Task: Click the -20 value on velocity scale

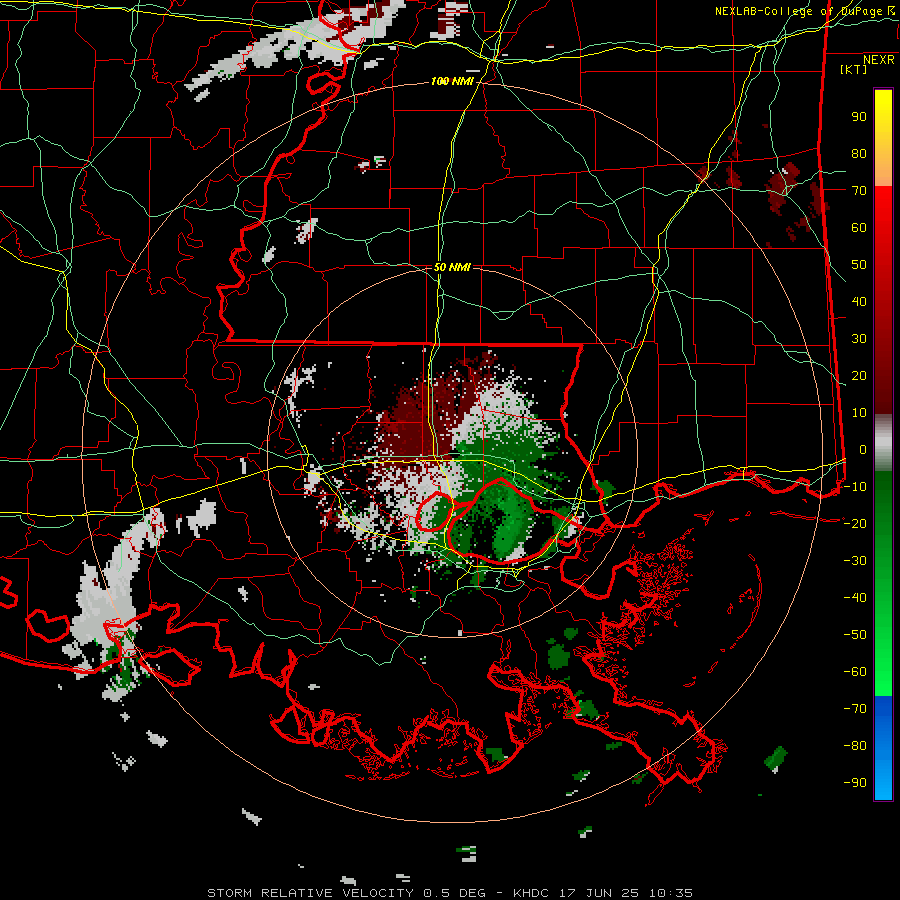Action: coord(855,524)
